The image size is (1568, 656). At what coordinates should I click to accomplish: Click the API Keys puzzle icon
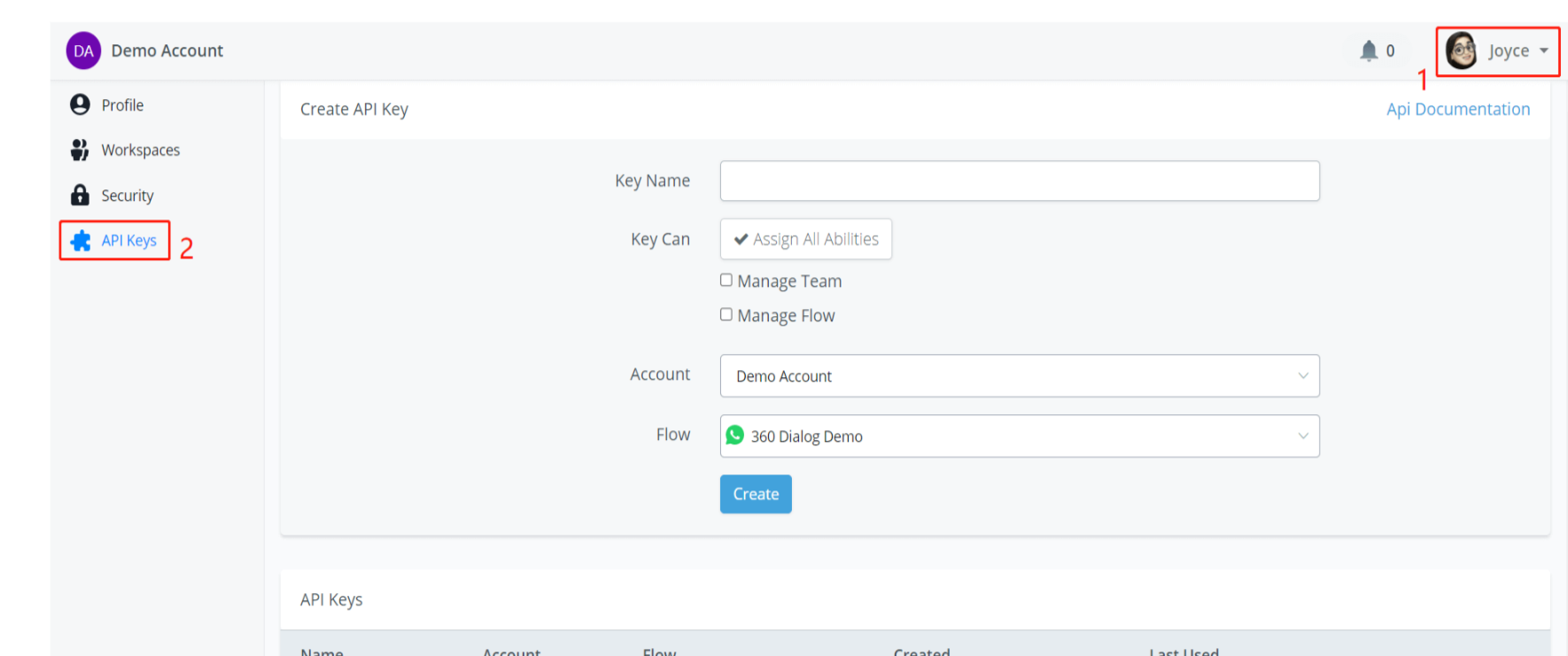click(x=81, y=241)
